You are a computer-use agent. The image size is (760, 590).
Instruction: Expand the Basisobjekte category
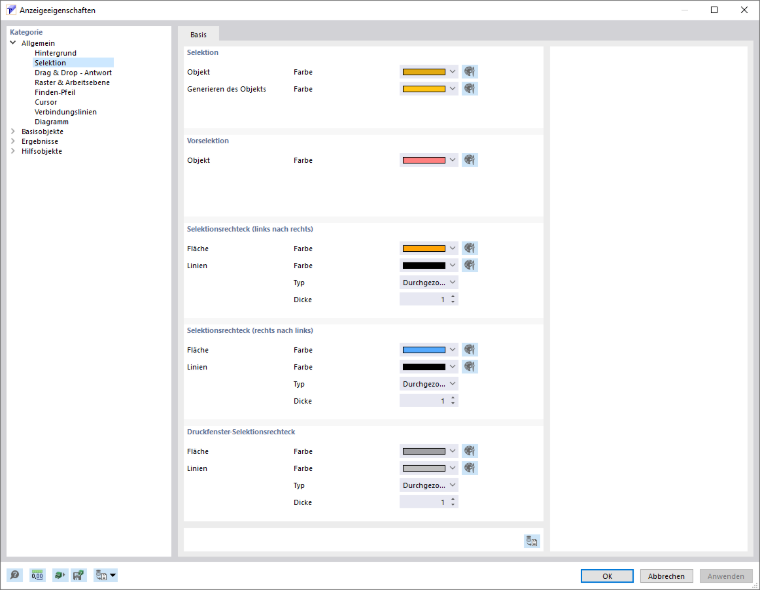[13, 131]
